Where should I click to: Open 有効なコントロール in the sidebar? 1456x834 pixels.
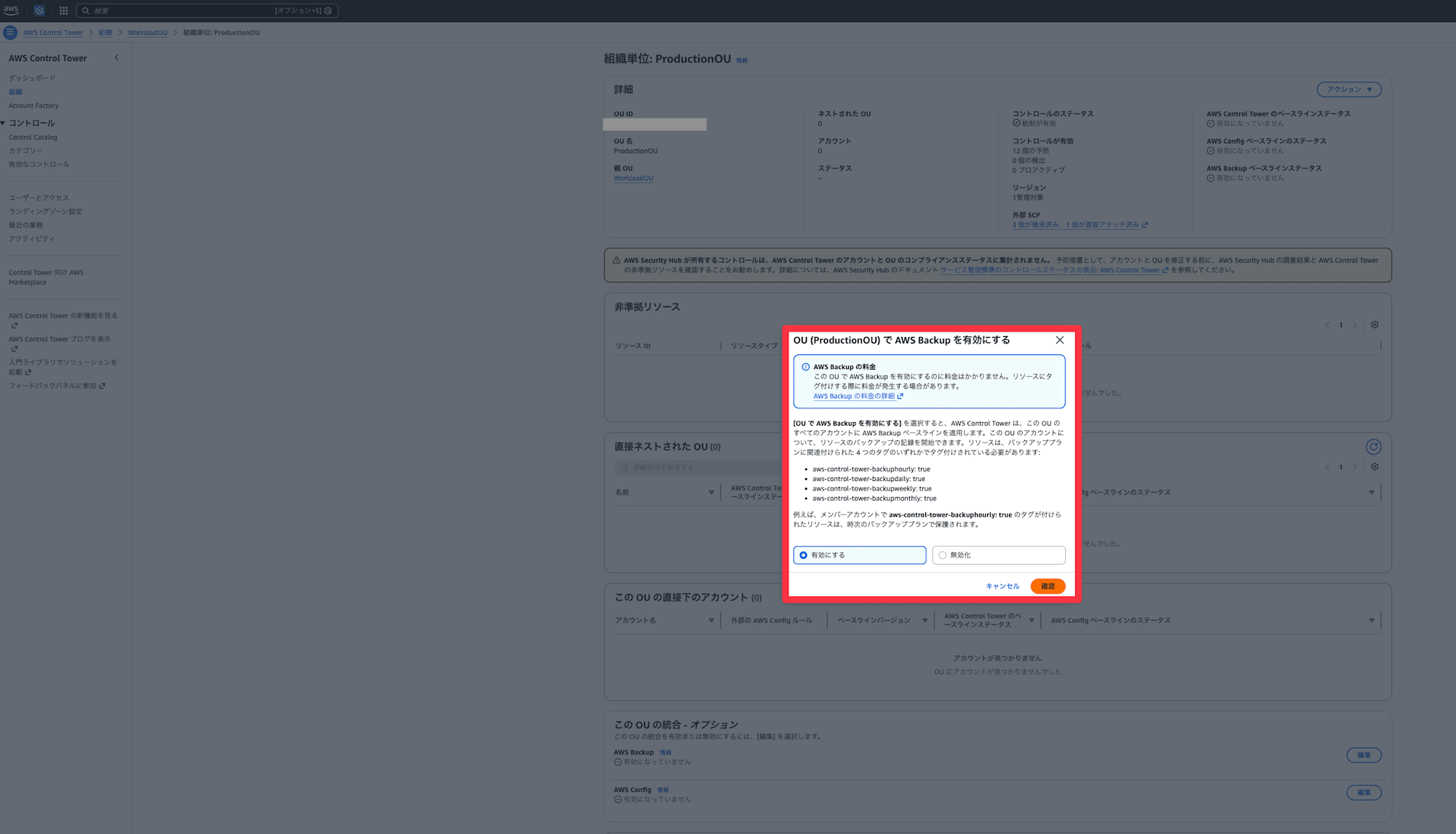(39, 164)
